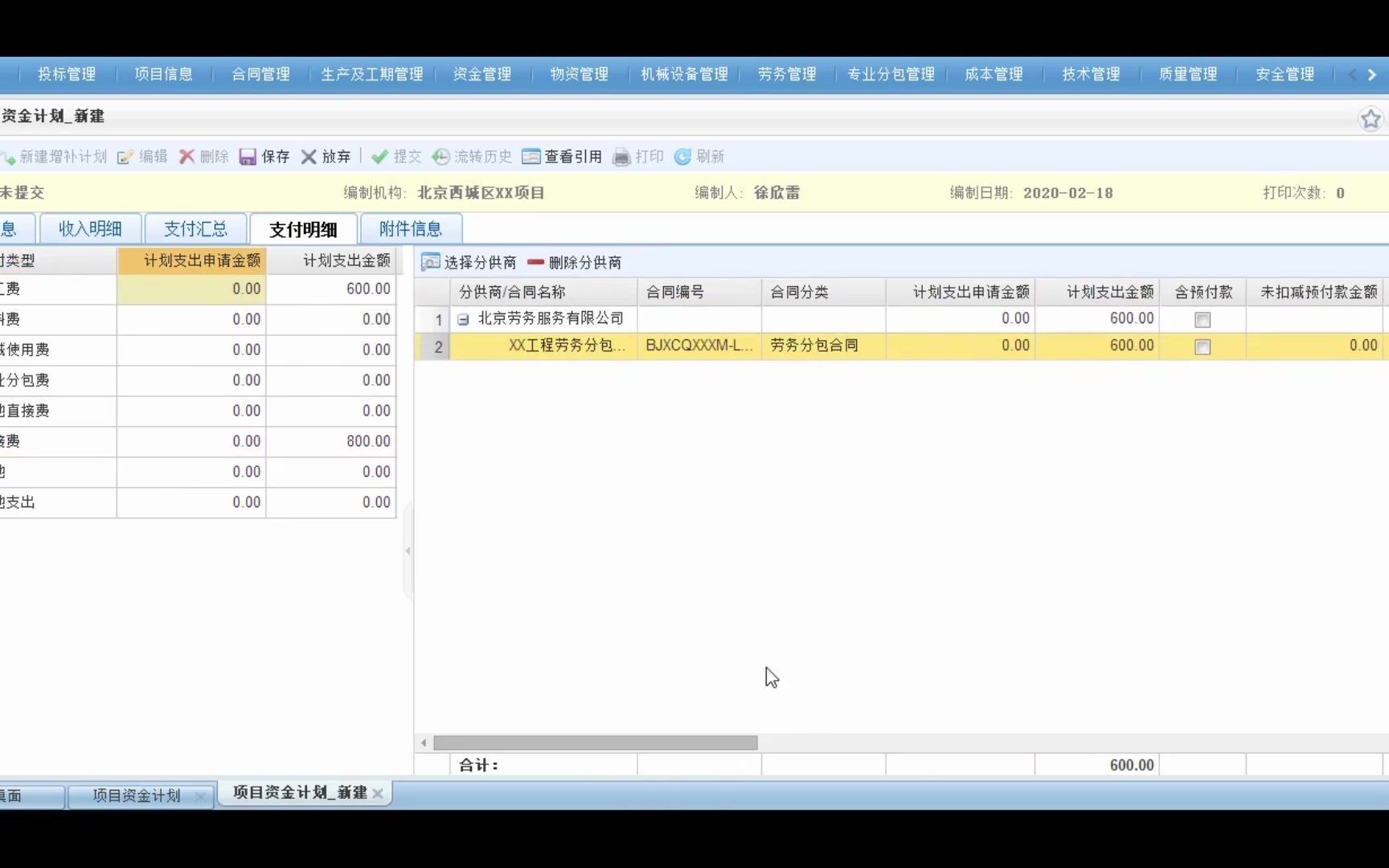Open the 资金管理 menu
The image size is (1389, 868).
click(x=482, y=74)
